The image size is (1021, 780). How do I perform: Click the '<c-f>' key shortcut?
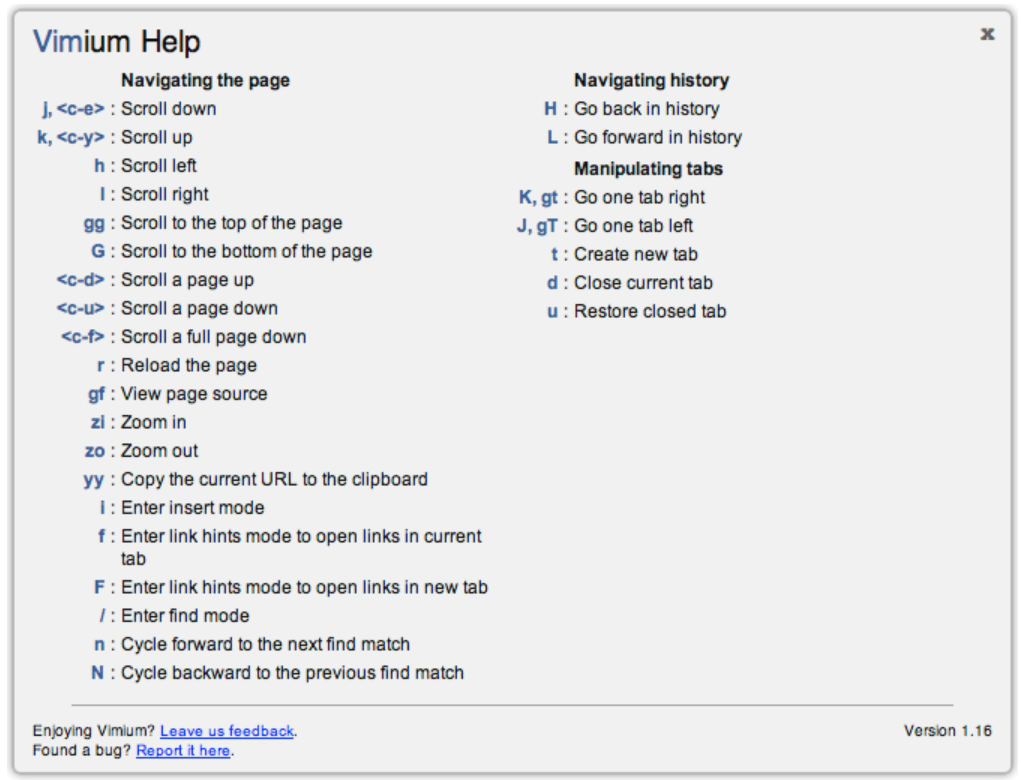point(83,337)
